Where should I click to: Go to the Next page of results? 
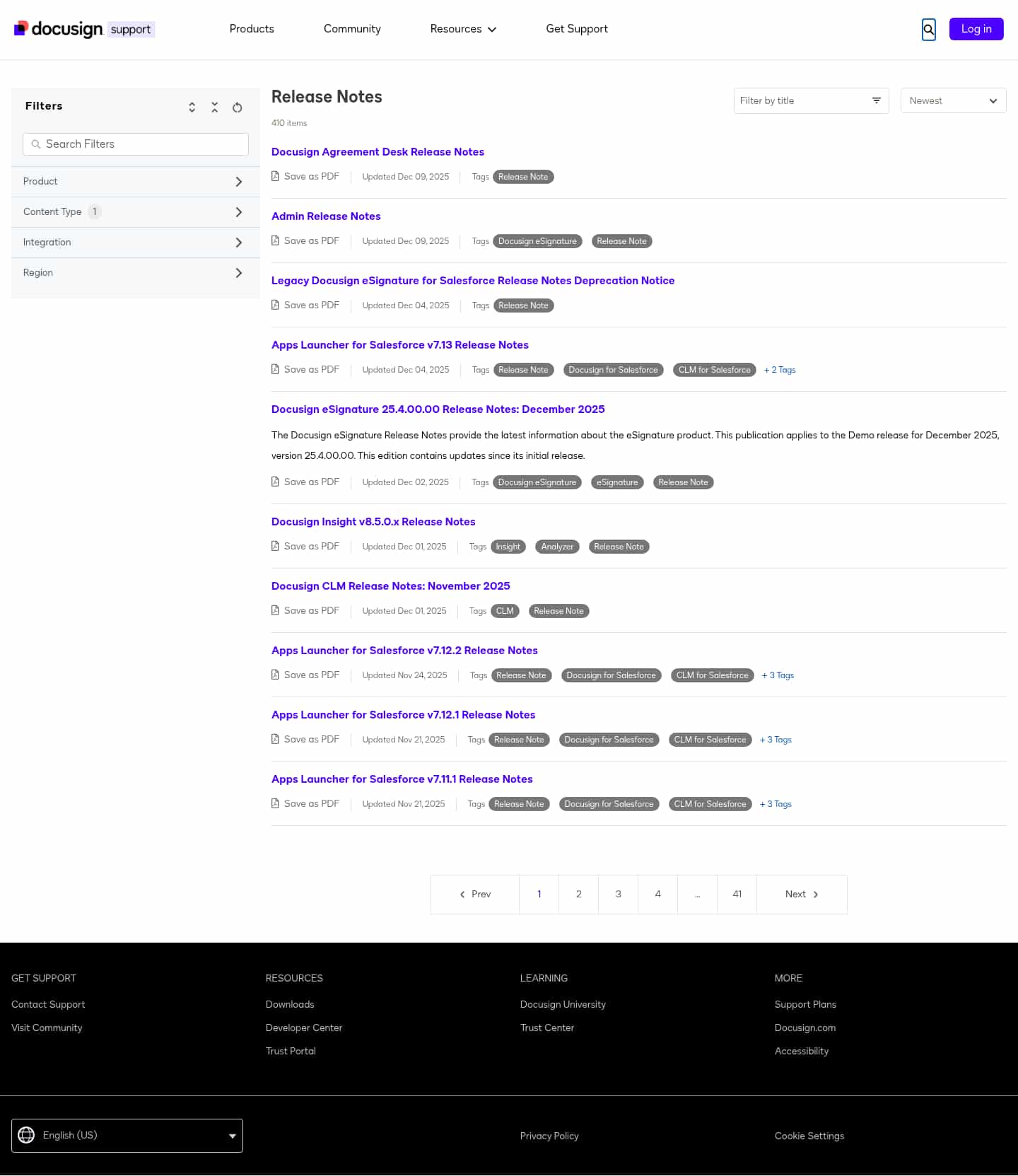(801, 895)
